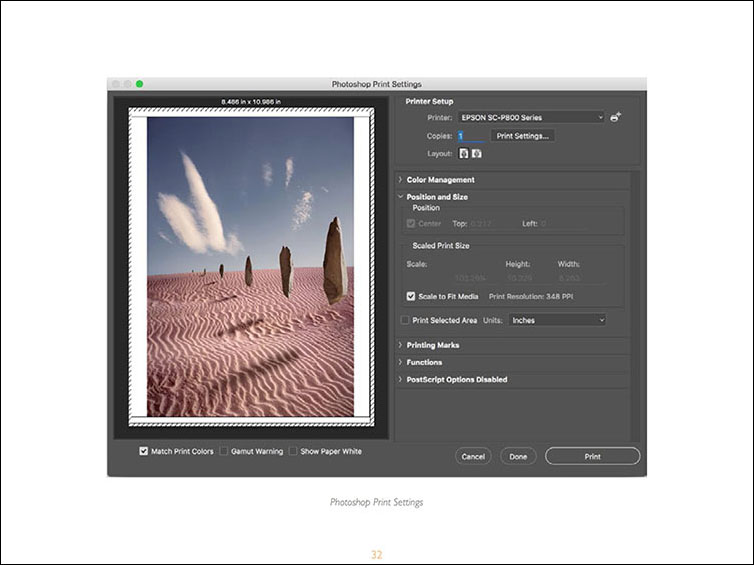
Task: Select the landscape layout orientation icon
Action: click(x=477, y=153)
